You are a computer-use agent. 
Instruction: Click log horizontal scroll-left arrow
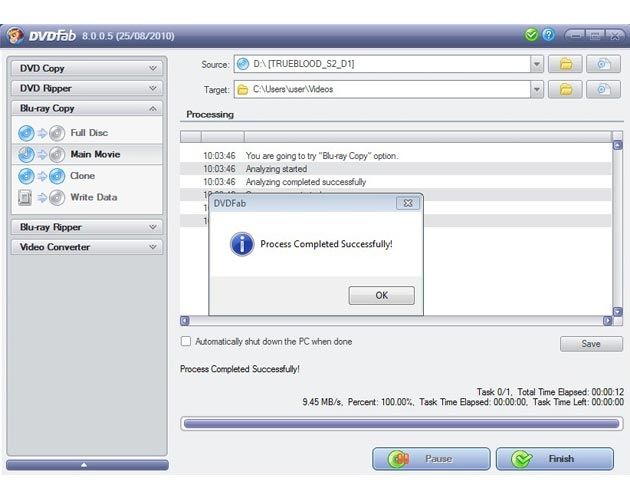(184, 321)
